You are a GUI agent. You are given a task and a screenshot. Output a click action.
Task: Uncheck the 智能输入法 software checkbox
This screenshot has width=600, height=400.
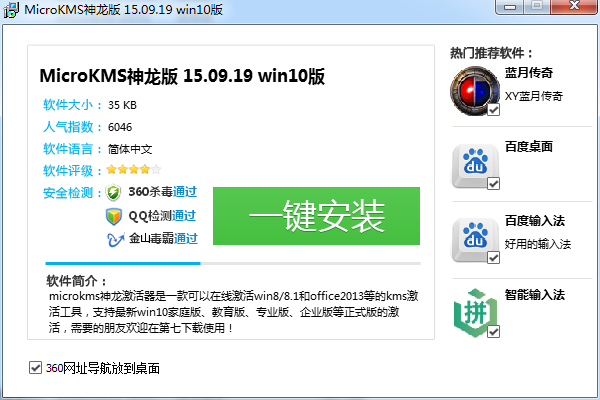(494, 331)
